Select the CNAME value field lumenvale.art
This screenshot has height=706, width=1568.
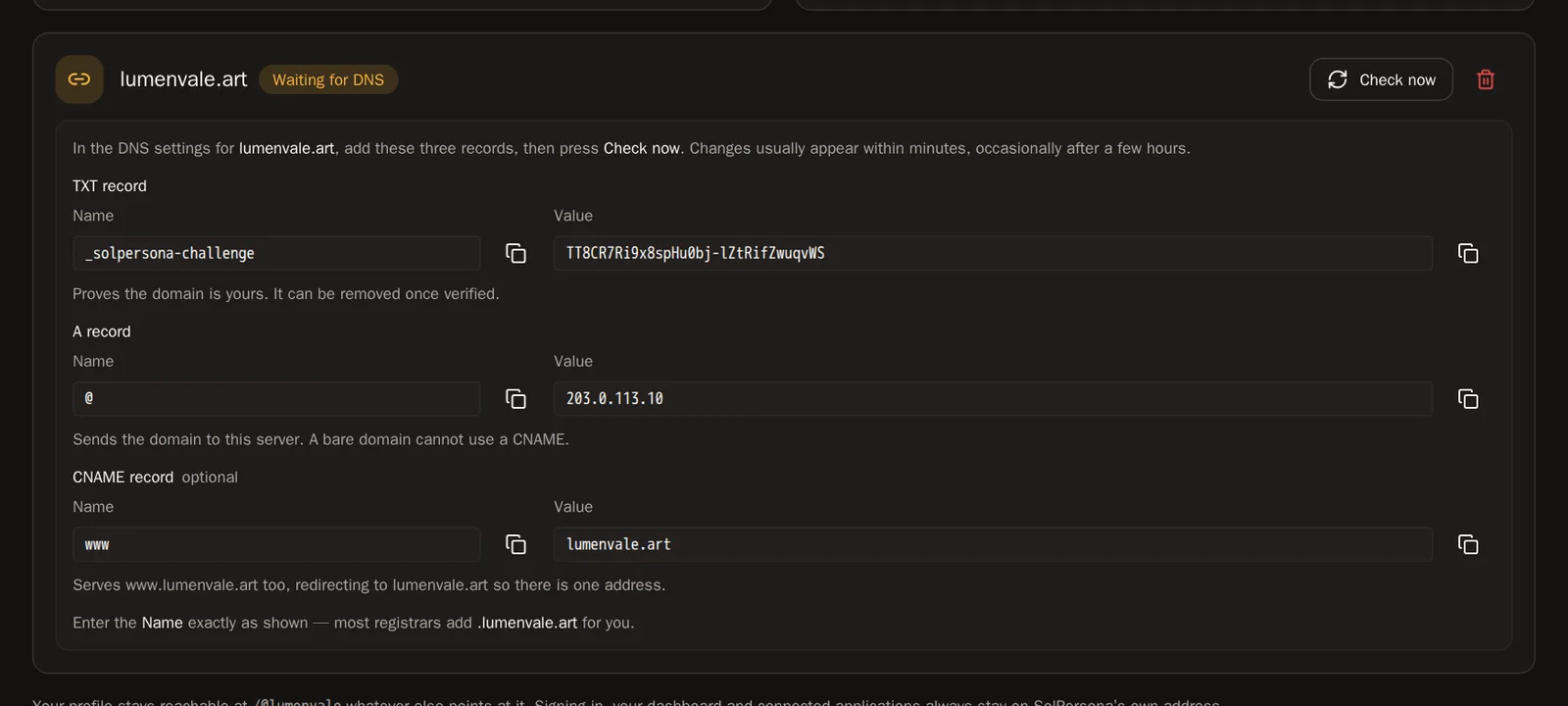[x=993, y=544]
